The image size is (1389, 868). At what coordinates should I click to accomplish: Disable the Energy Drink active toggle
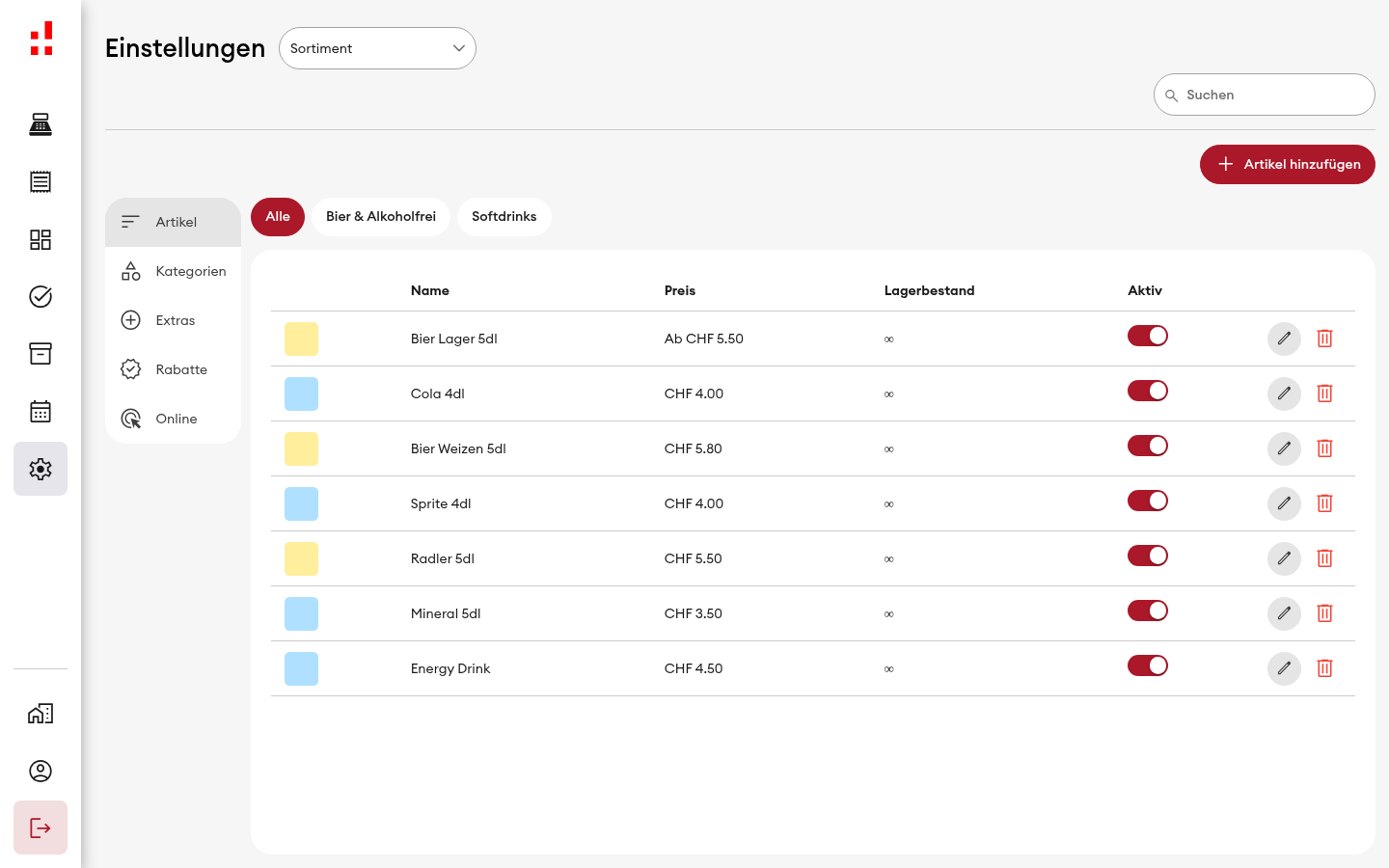click(1148, 665)
